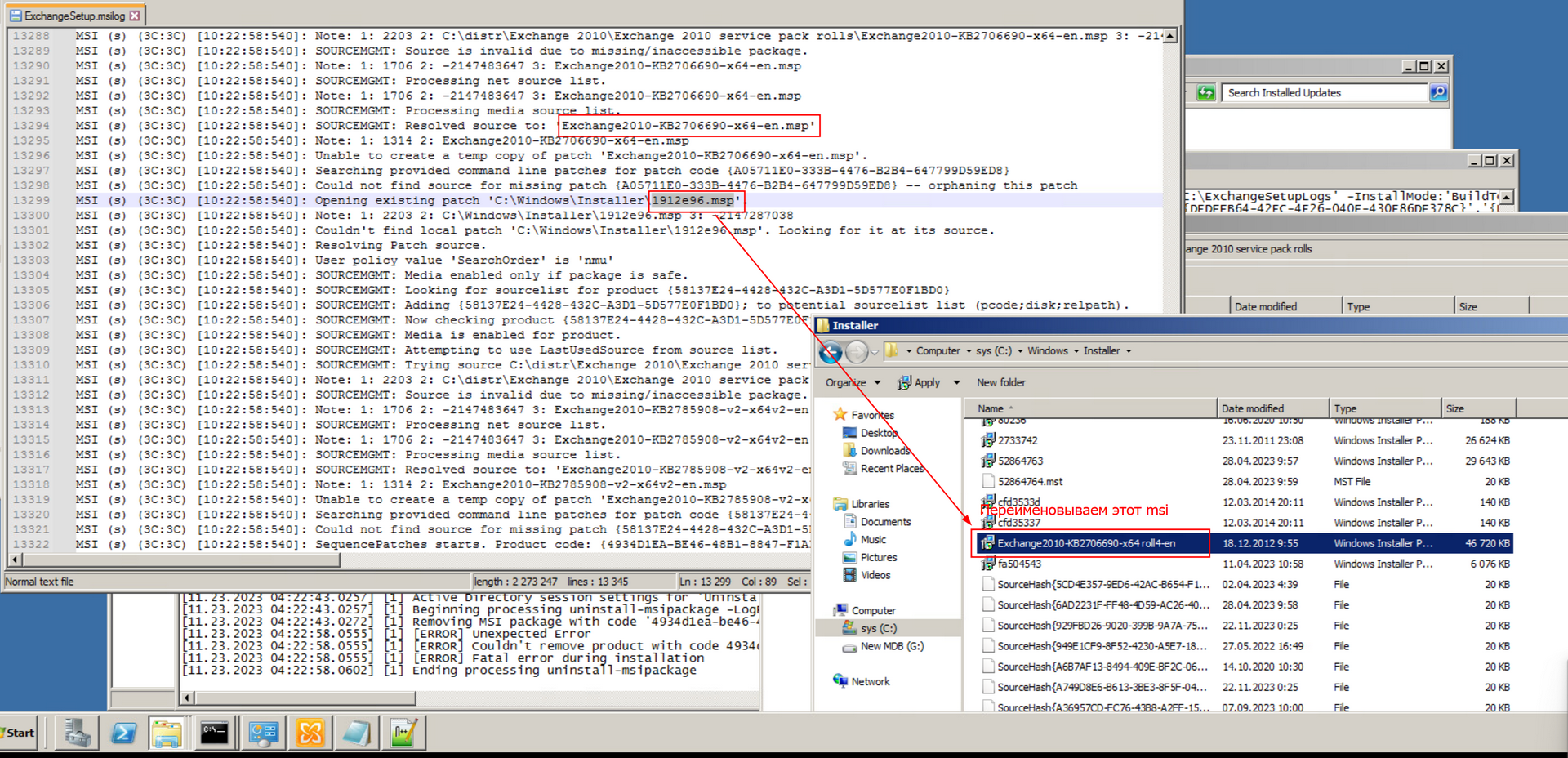Screen dimensions: 1568x758
Task: Select the Windows breadcrumb in the address bar
Action: tap(1048, 351)
